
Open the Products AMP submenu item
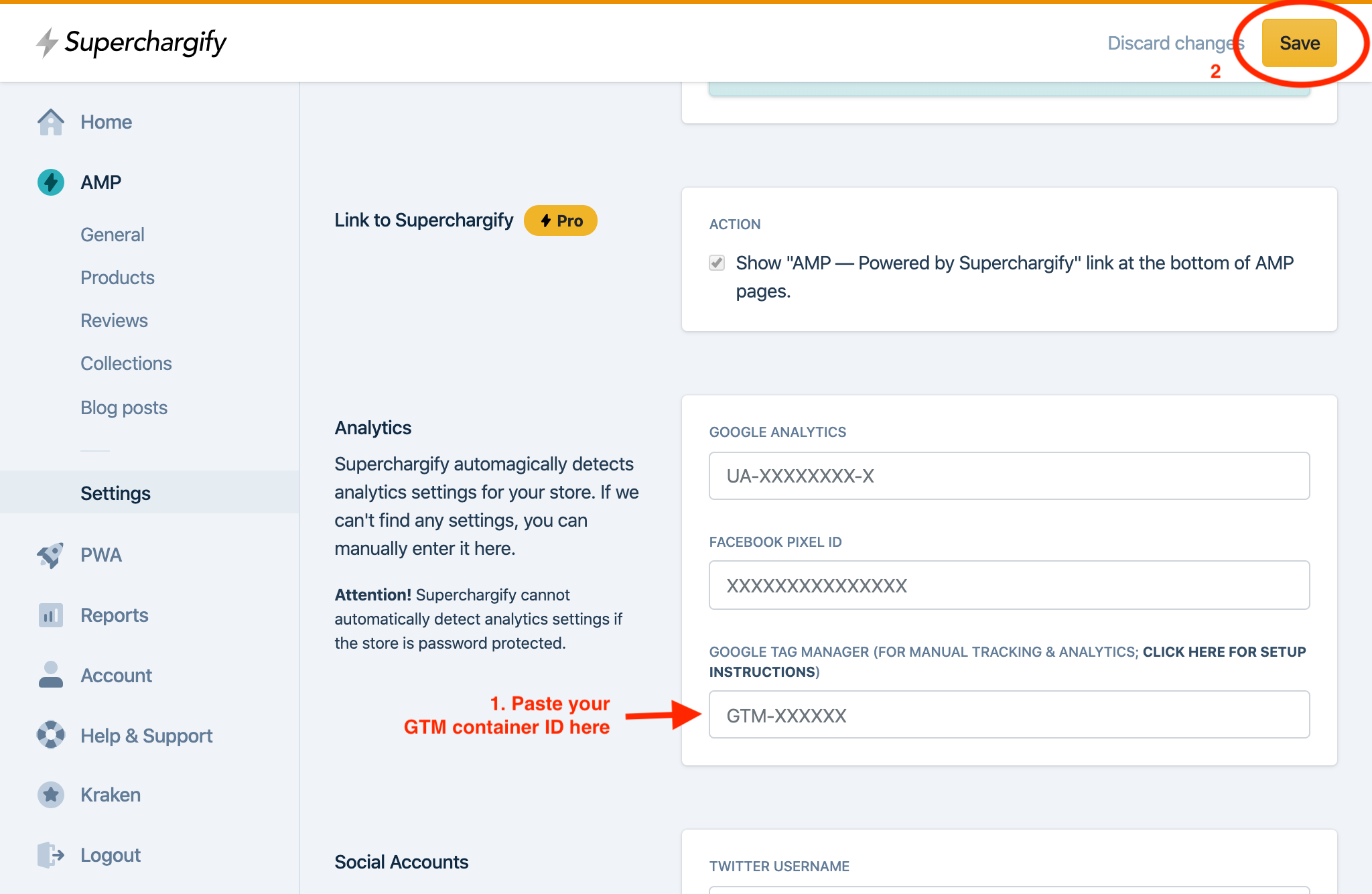[x=117, y=277]
